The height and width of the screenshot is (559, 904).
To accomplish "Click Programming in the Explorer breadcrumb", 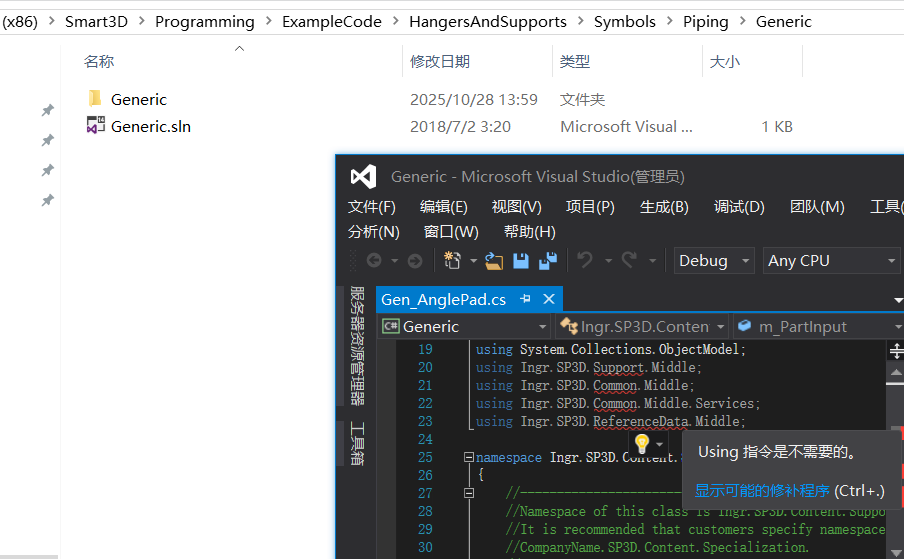I will click(x=205, y=22).
